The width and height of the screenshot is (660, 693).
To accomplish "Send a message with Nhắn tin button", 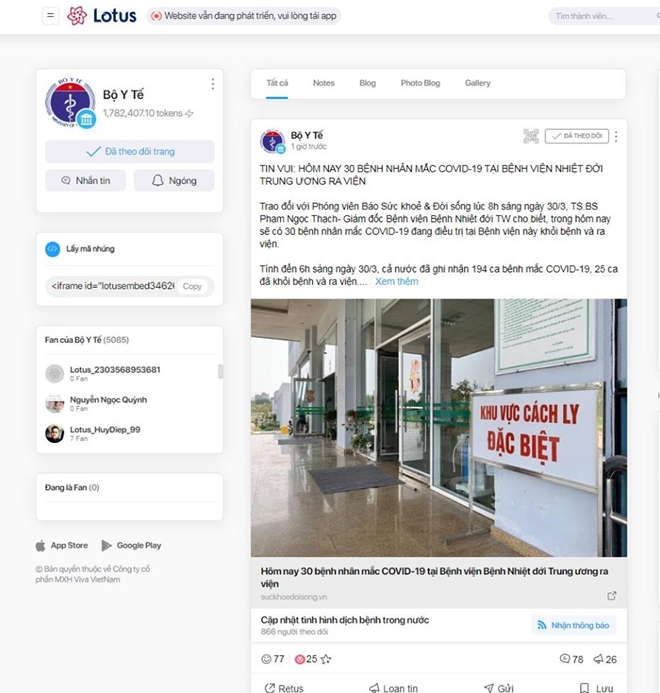I will (x=86, y=180).
